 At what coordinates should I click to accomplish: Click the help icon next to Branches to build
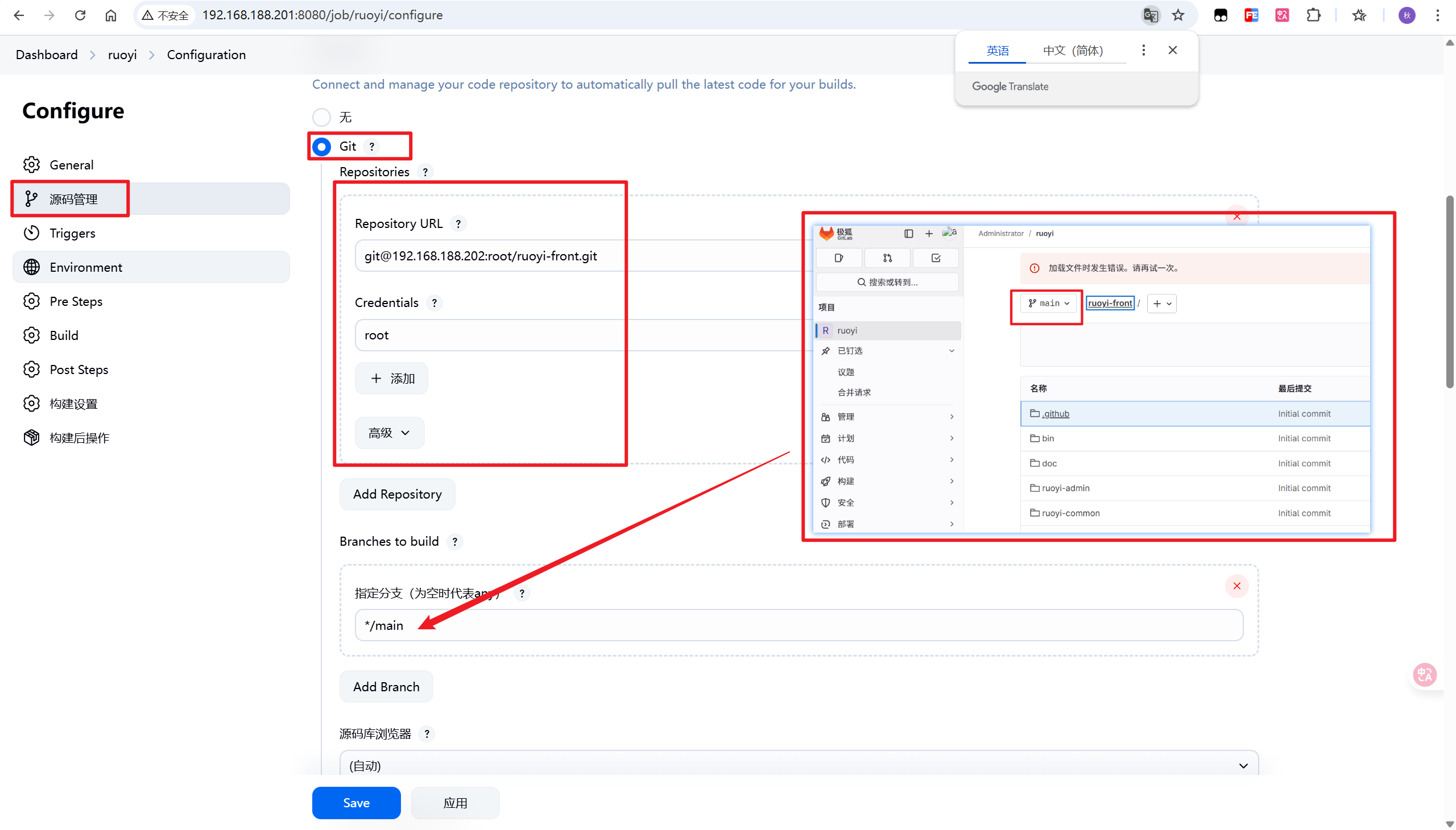pyautogui.click(x=454, y=542)
